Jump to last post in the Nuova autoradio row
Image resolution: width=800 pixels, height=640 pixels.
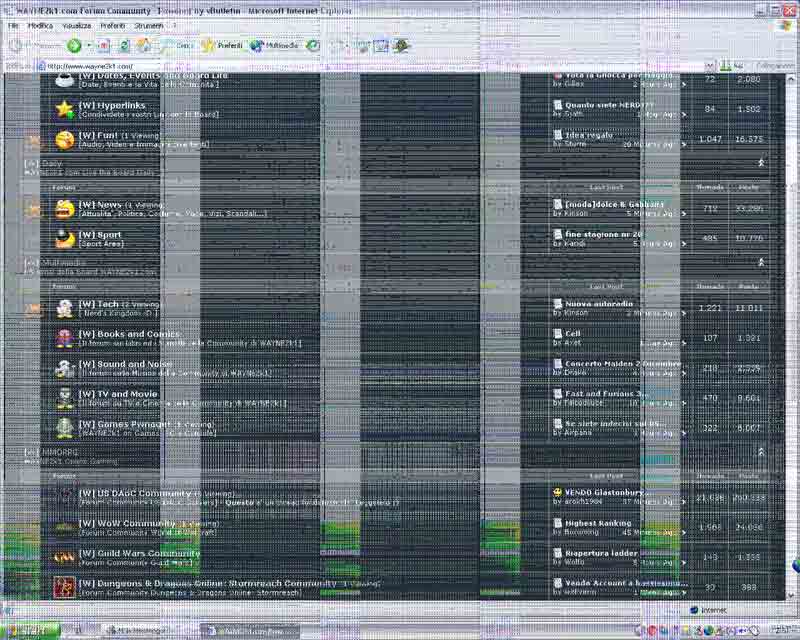click(x=684, y=313)
